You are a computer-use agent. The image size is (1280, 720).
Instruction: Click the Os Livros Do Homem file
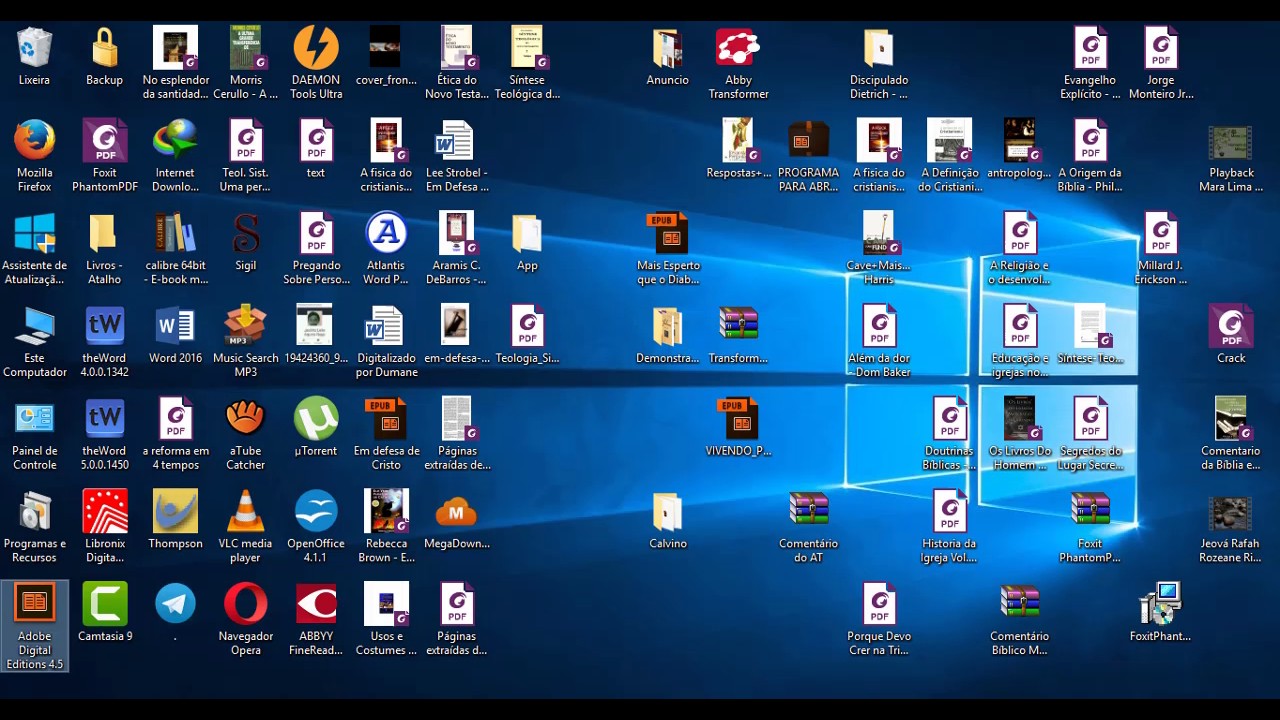(x=1019, y=419)
